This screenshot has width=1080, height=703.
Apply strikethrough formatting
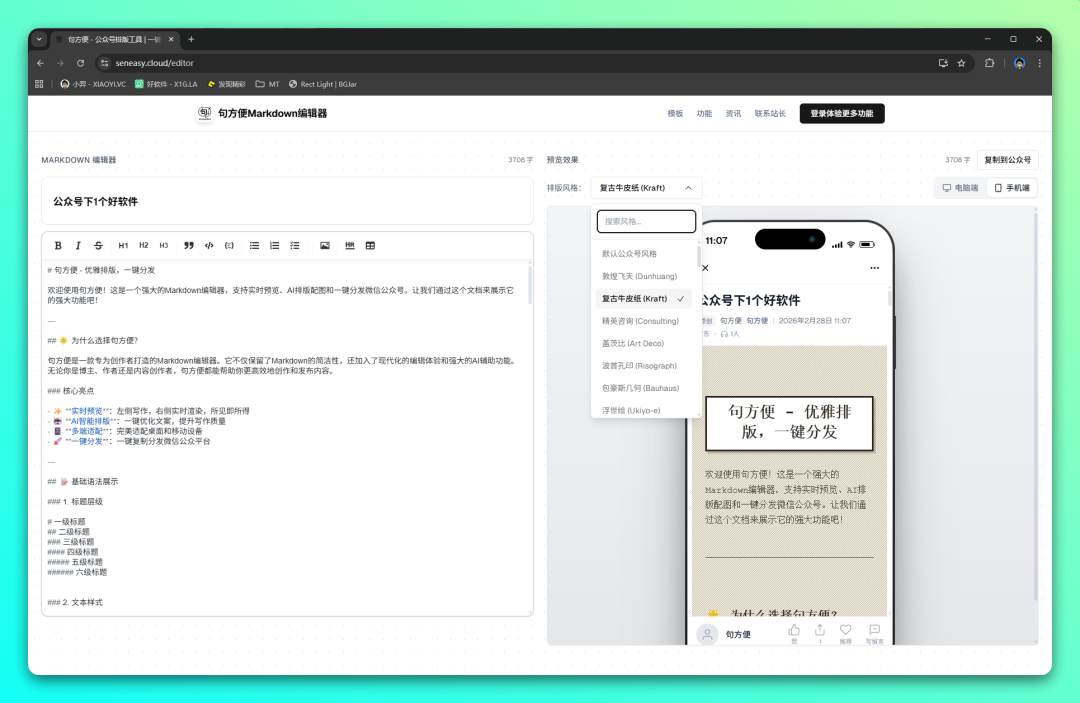(x=98, y=246)
